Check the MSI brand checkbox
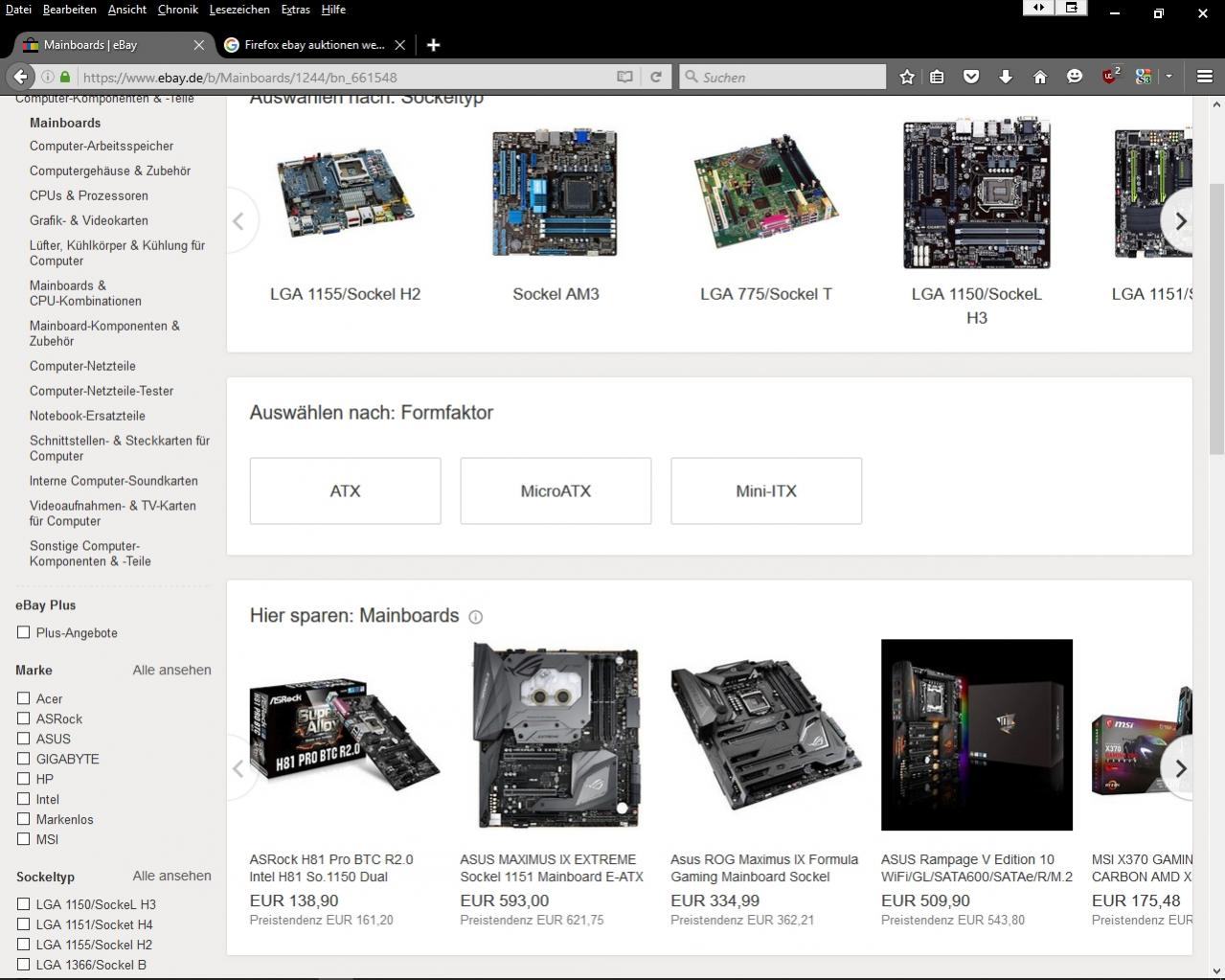This screenshot has height=980, width=1225. tap(23, 839)
